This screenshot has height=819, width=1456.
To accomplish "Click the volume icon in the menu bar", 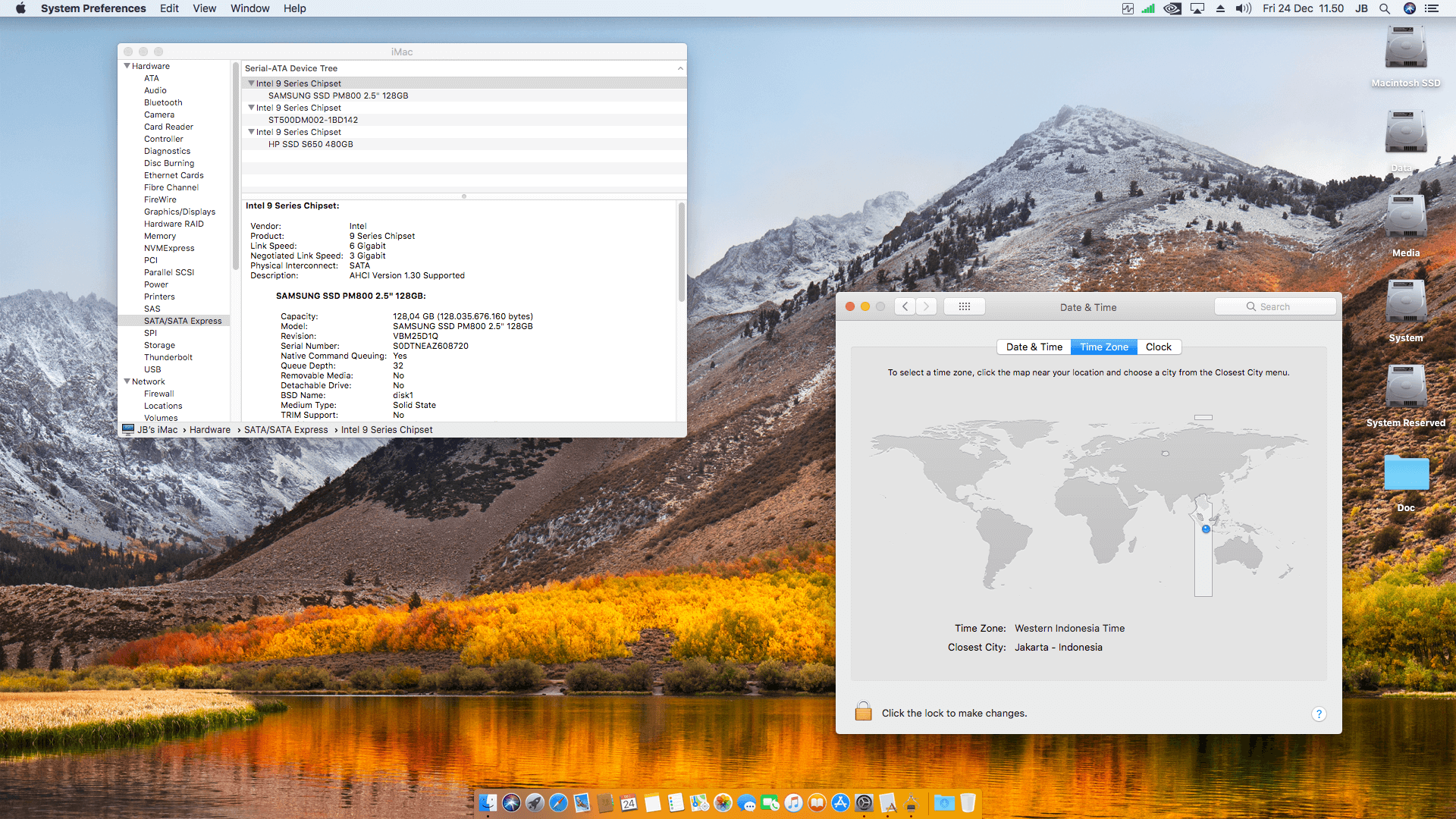I will (x=1242, y=8).
